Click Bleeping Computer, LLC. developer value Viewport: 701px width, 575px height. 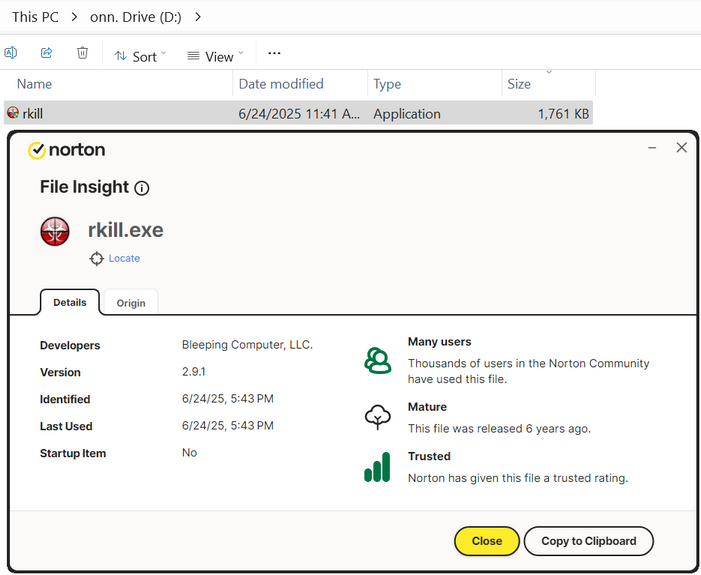tap(247, 345)
